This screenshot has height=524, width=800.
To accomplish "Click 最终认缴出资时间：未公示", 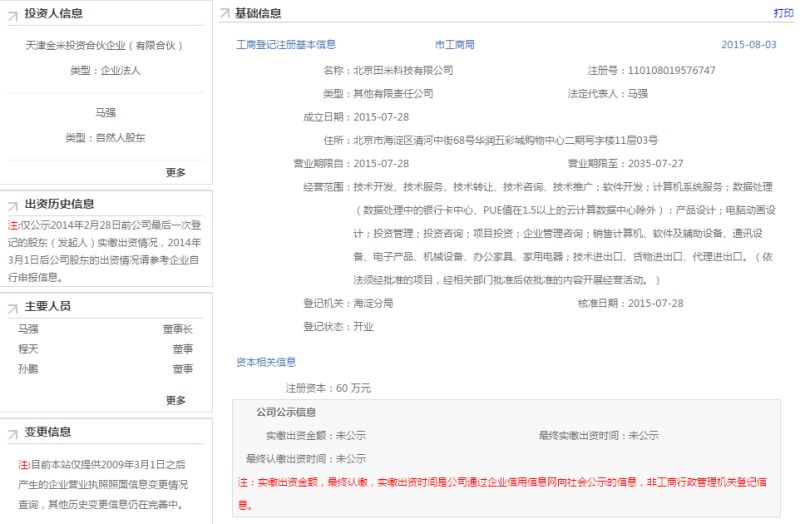I will [x=306, y=459].
